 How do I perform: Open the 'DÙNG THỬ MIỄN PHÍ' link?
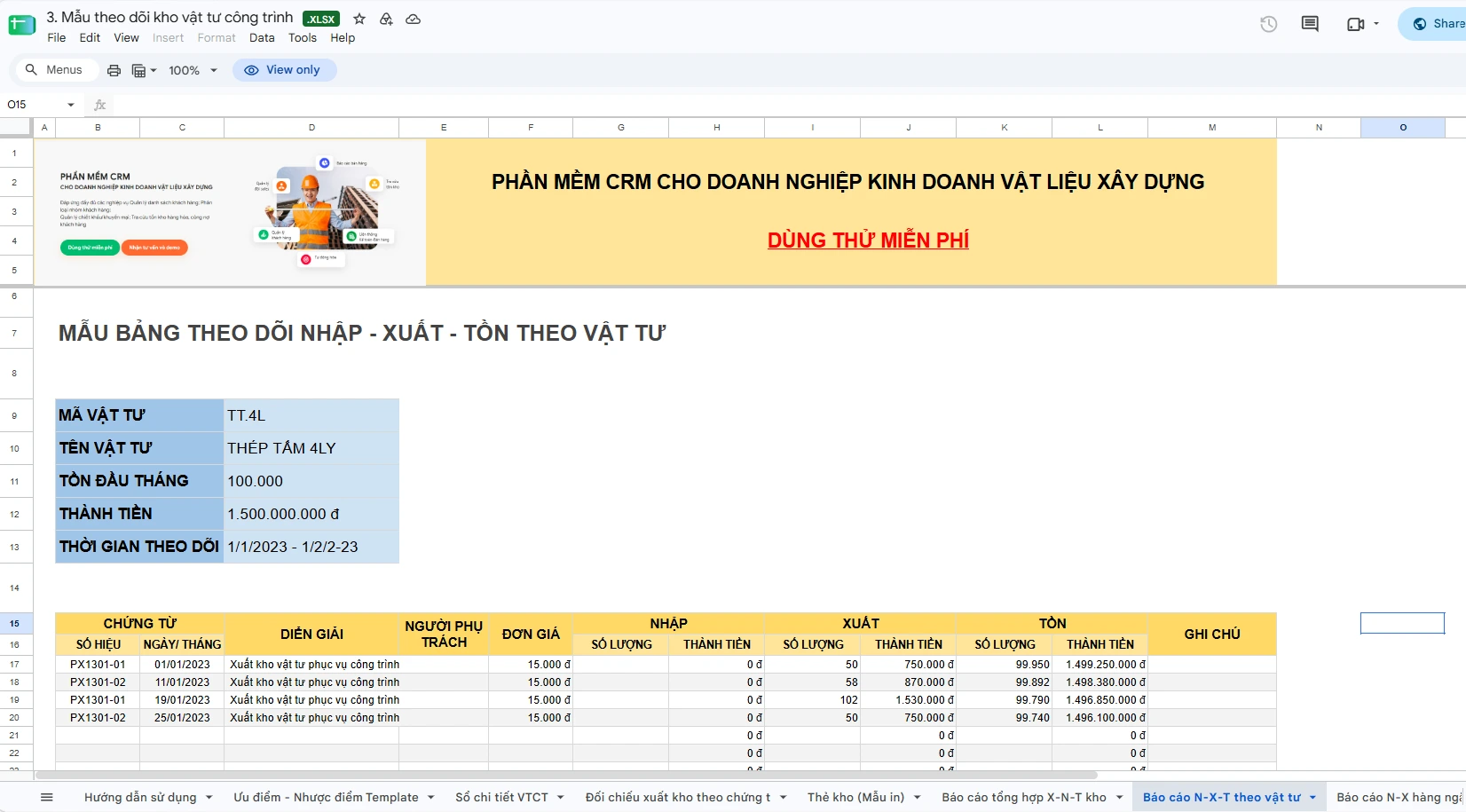tap(868, 240)
